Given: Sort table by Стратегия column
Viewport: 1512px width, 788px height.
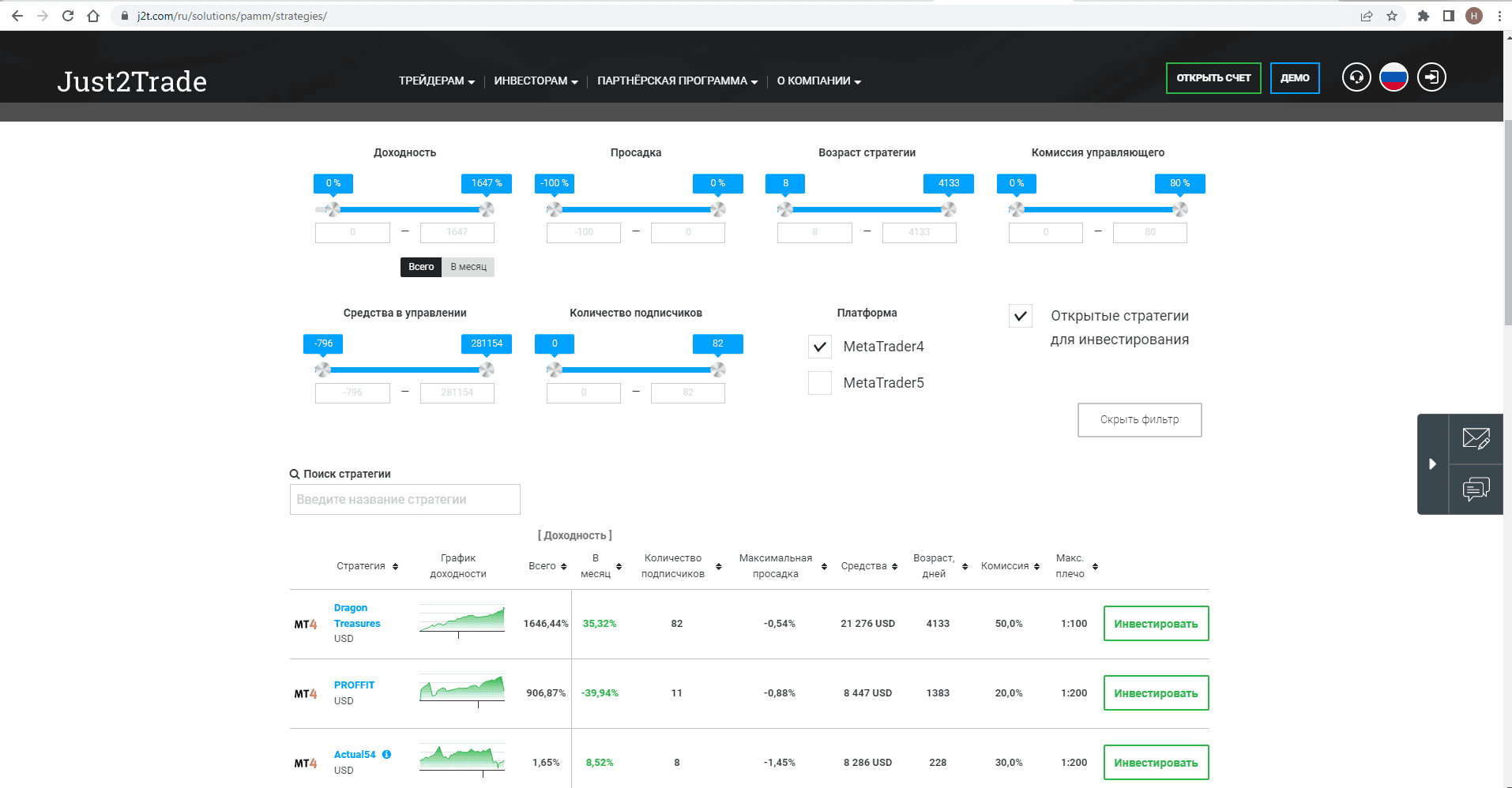Looking at the screenshot, I should (395, 566).
